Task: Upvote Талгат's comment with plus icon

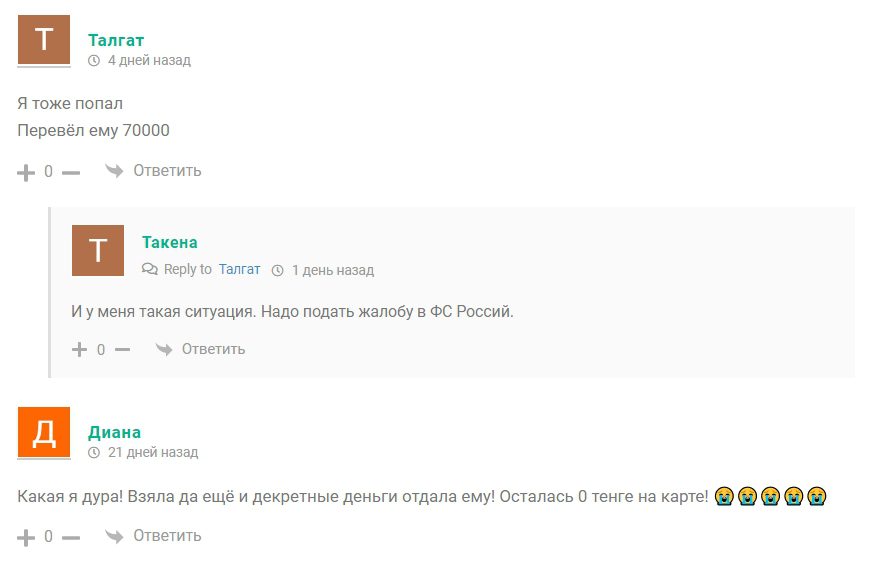Action: coord(25,172)
